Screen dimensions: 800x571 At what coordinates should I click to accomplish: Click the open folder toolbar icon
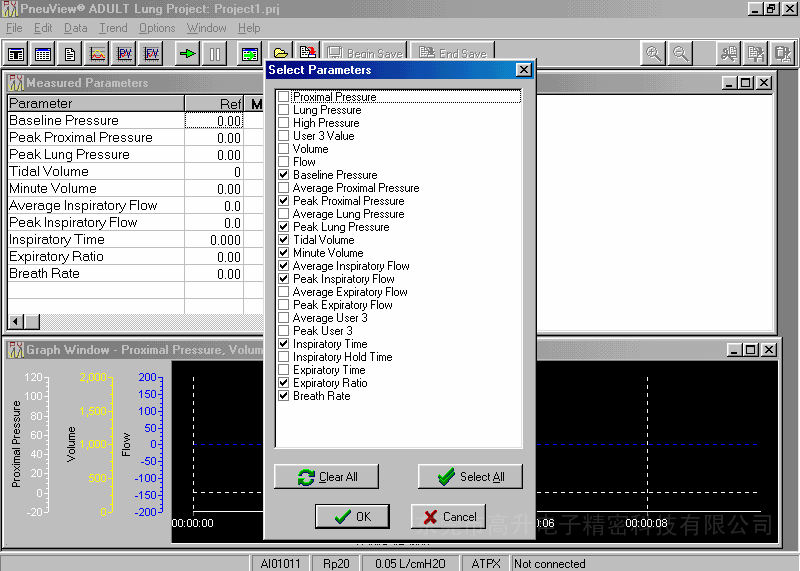pos(281,53)
